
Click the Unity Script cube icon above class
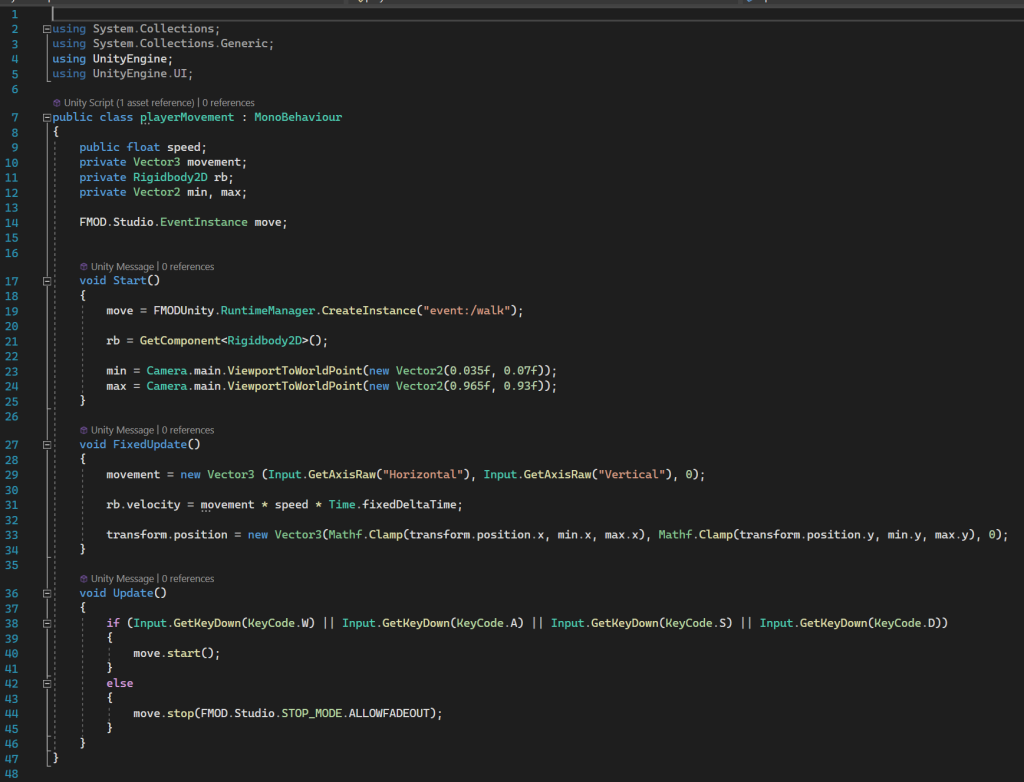point(56,103)
